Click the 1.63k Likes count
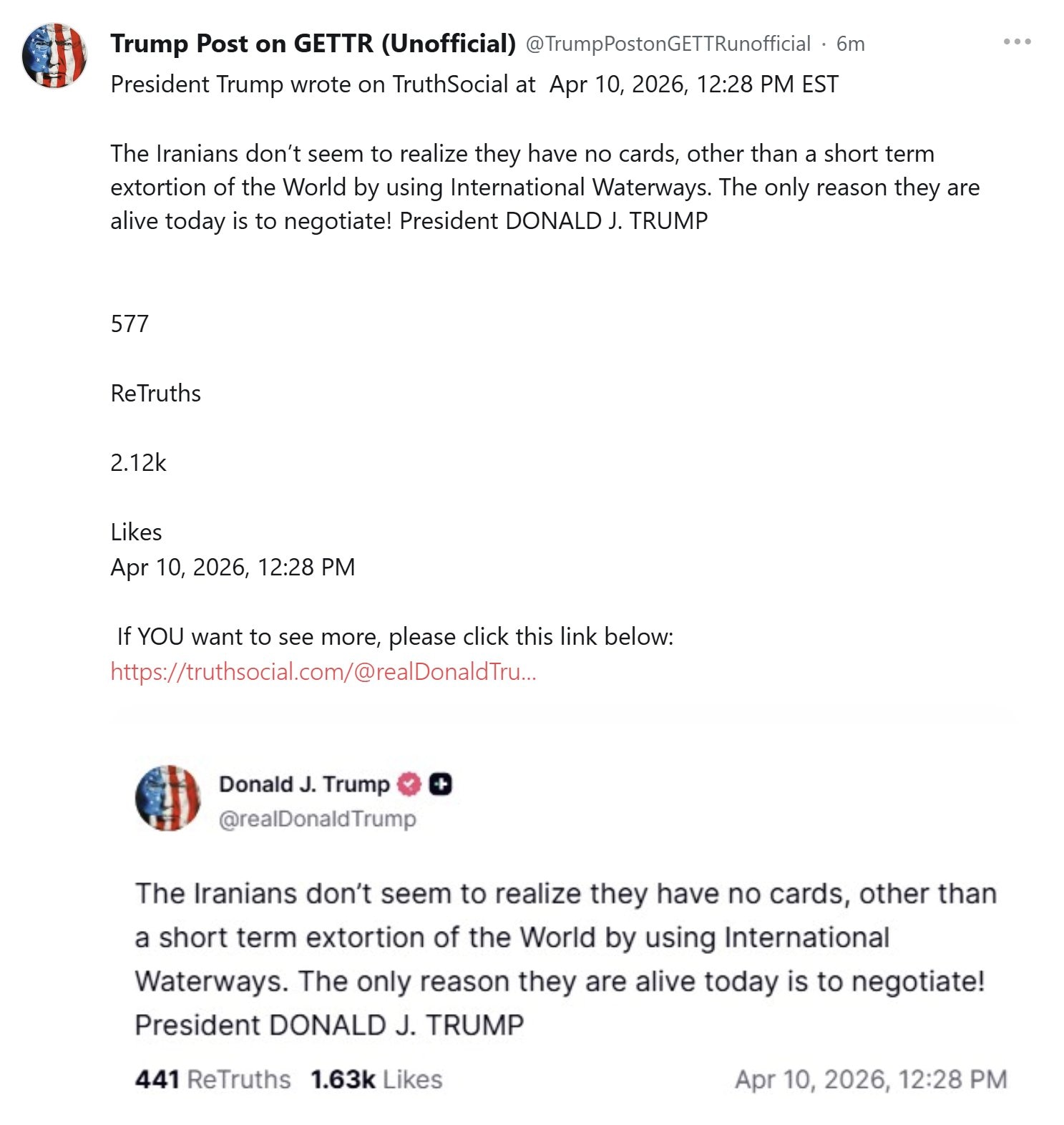1064x1125 pixels. point(376,1079)
